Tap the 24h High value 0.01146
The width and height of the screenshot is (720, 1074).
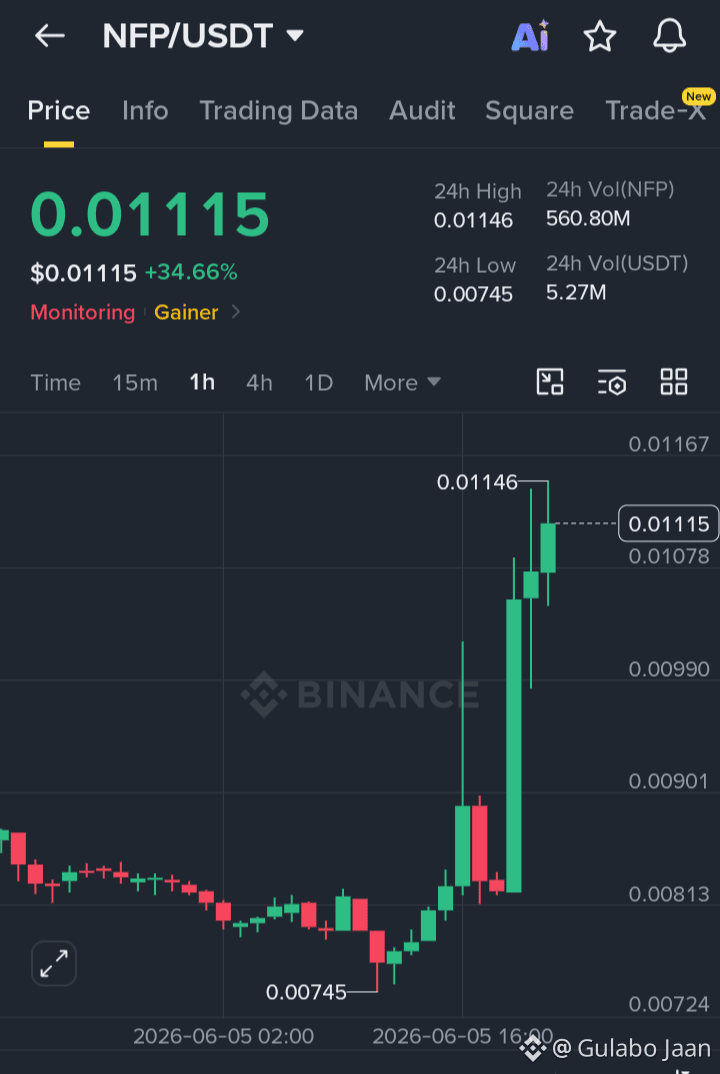473,220
